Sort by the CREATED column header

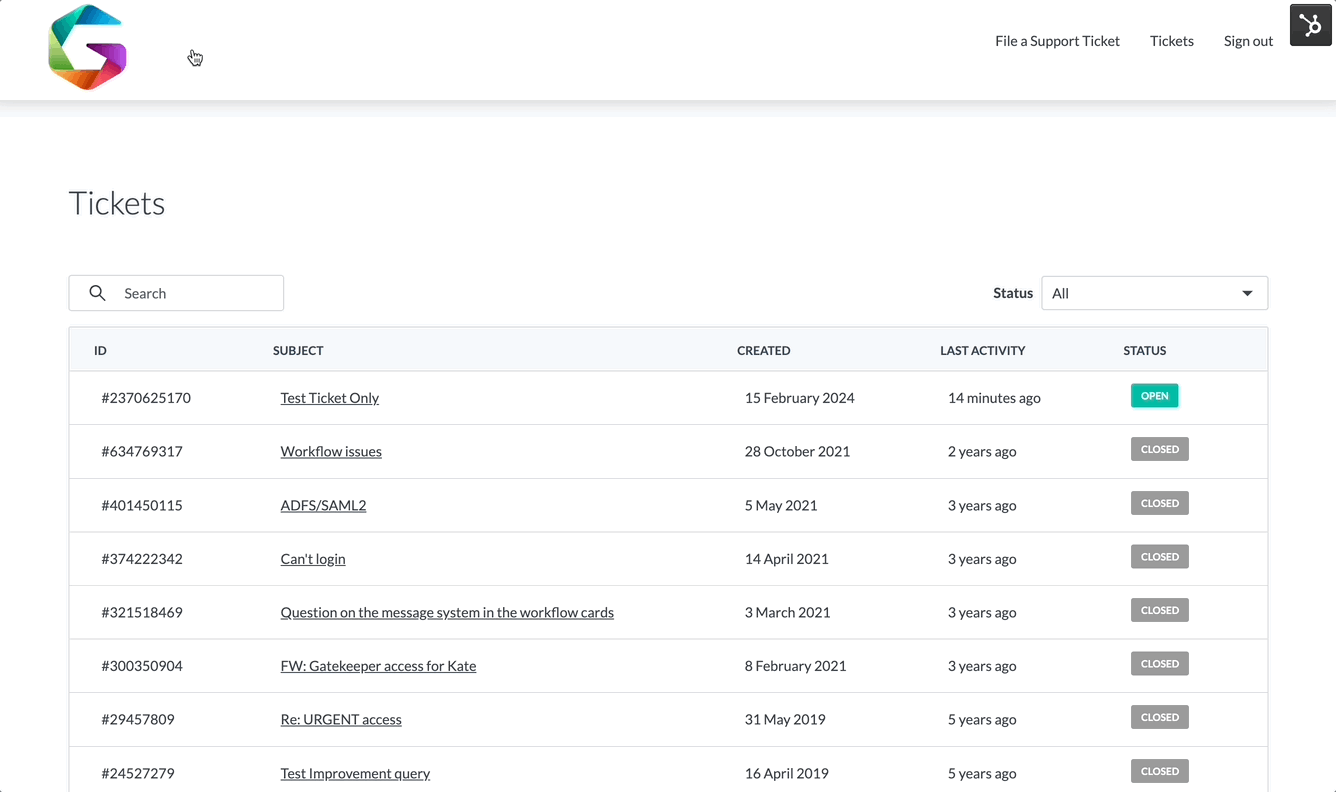[764, 350]
